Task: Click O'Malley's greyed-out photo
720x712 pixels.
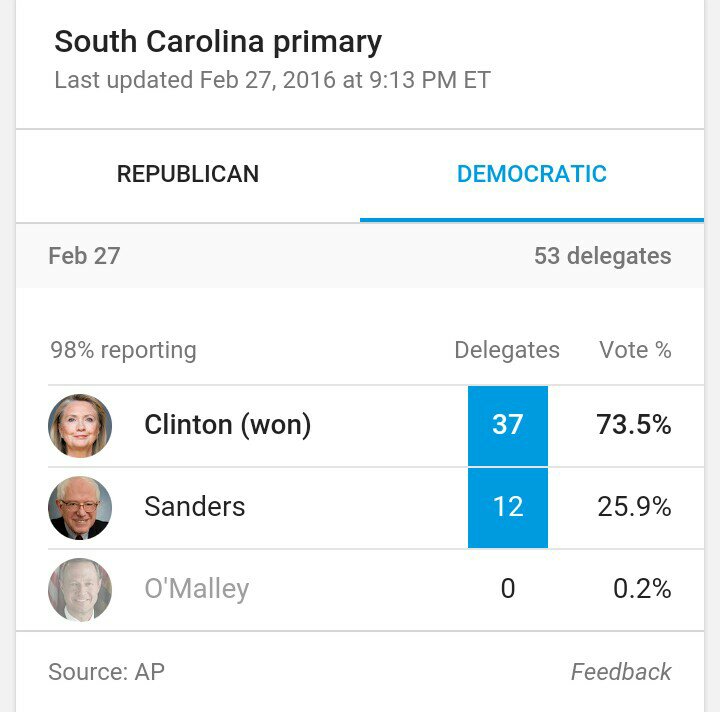Action: pos(80,590)
